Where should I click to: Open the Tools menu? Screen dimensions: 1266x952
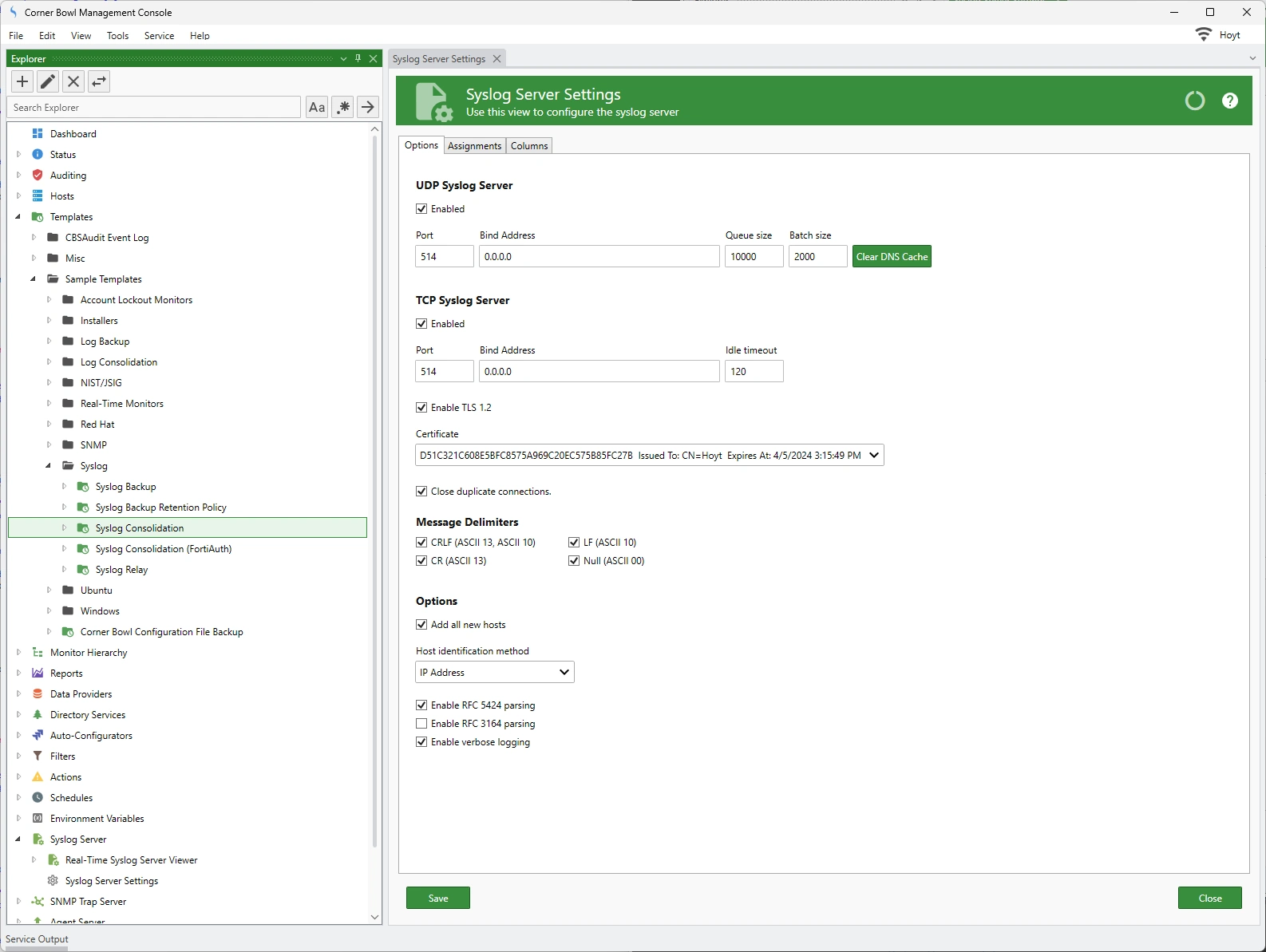[117, 36]
